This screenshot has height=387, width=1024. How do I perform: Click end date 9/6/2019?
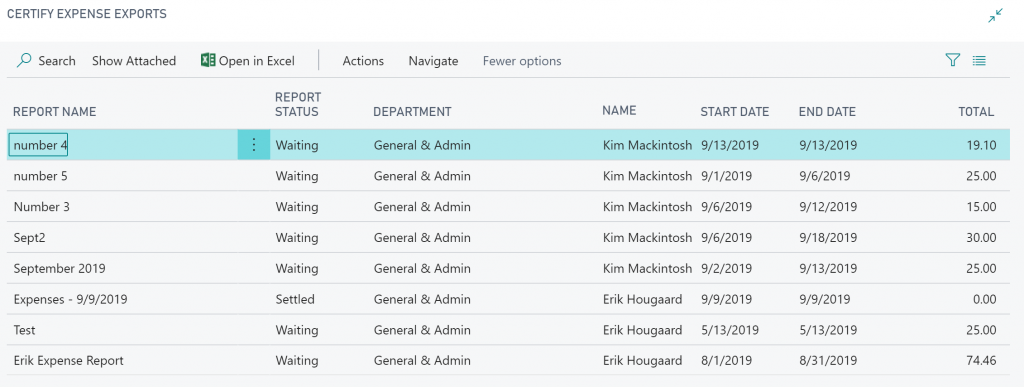pos(825,176)
